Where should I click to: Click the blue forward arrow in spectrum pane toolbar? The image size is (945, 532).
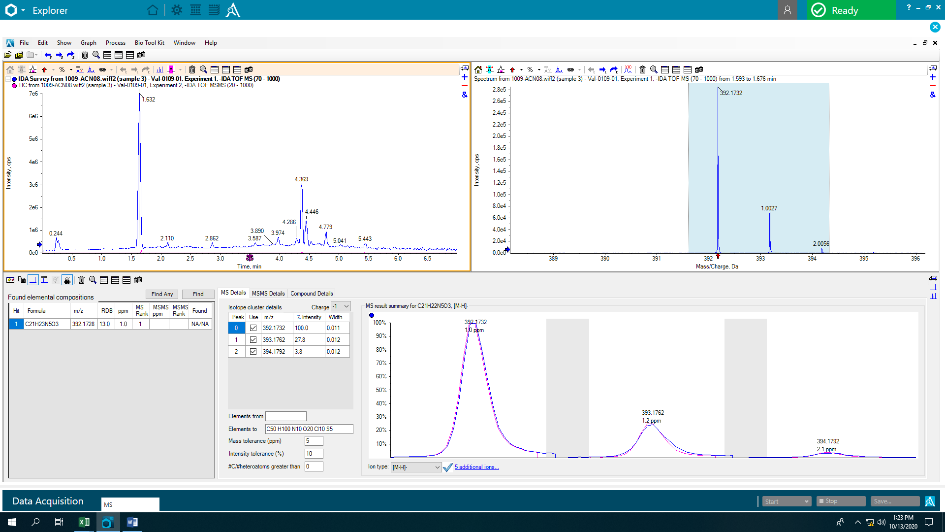(602, 70)
